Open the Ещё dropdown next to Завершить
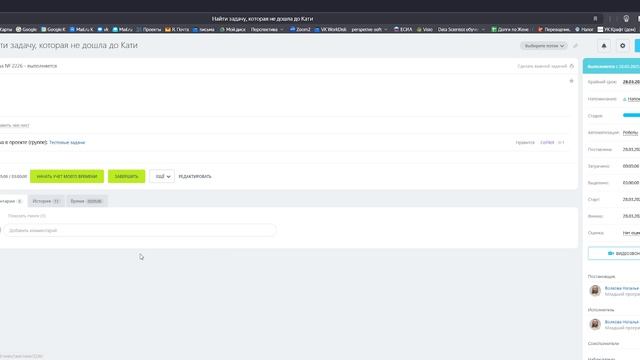Screen dimensions: 640x360 click(x=162, y=176)
